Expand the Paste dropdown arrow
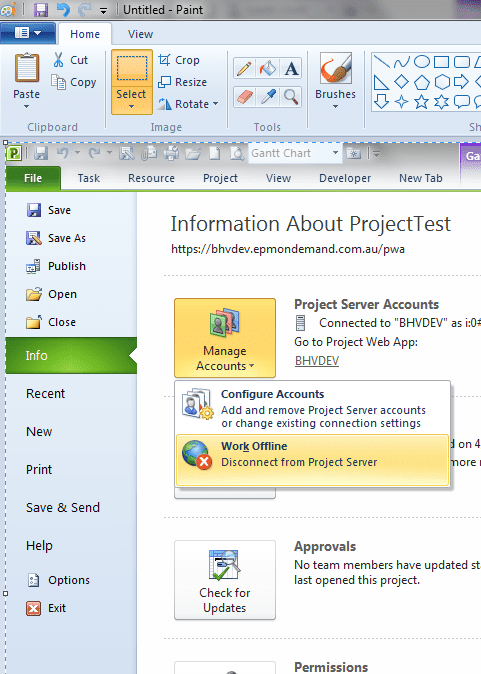 (27, 106)
